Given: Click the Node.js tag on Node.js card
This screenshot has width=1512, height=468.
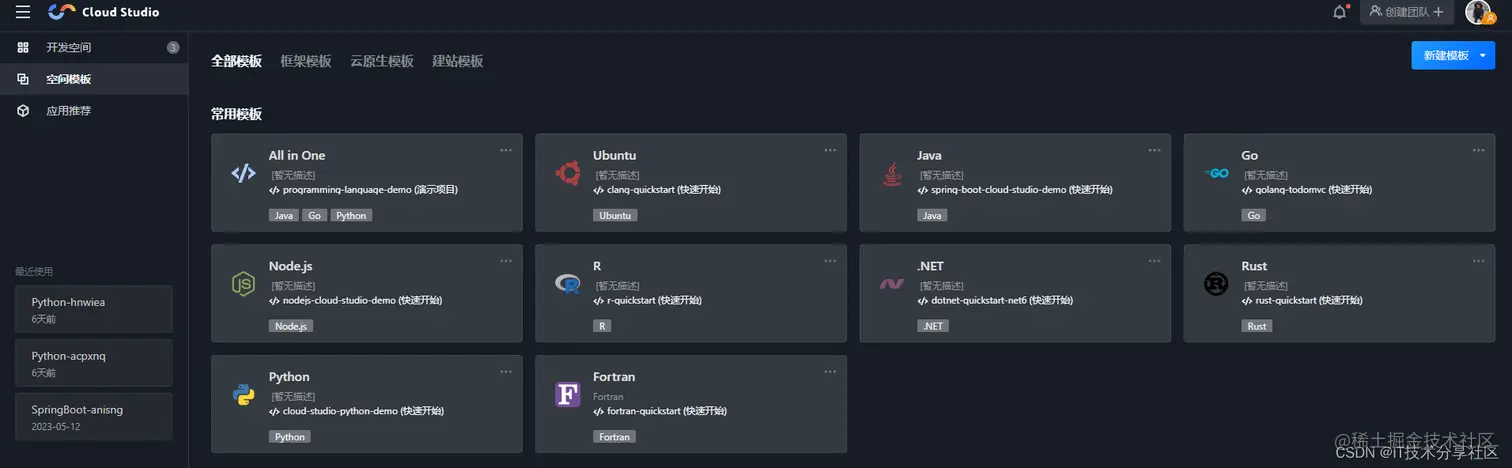Looking at the screenshot, I should pyautogui.click(x=291, y=326).
